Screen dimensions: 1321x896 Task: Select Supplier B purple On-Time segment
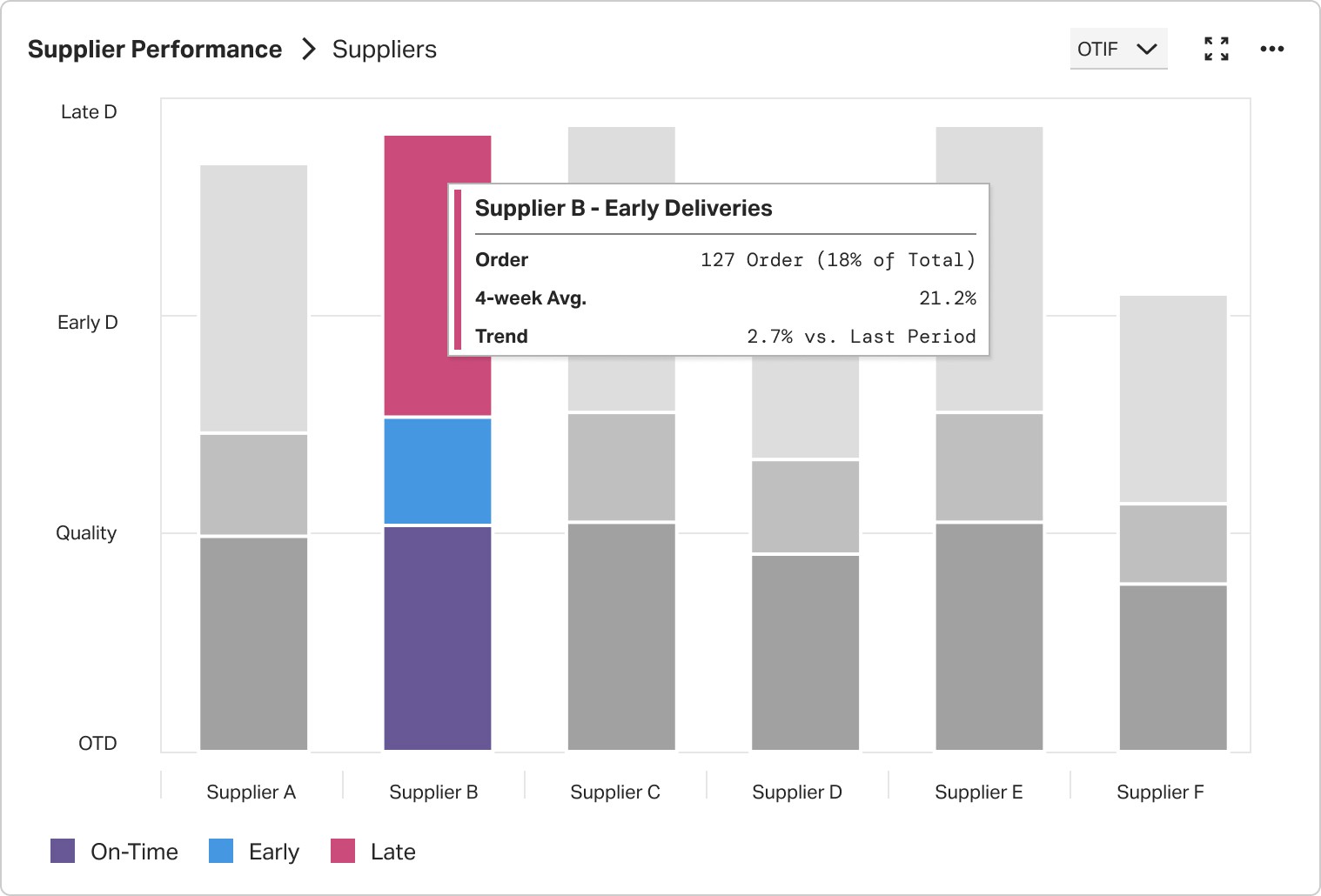(x=438, y=639)
